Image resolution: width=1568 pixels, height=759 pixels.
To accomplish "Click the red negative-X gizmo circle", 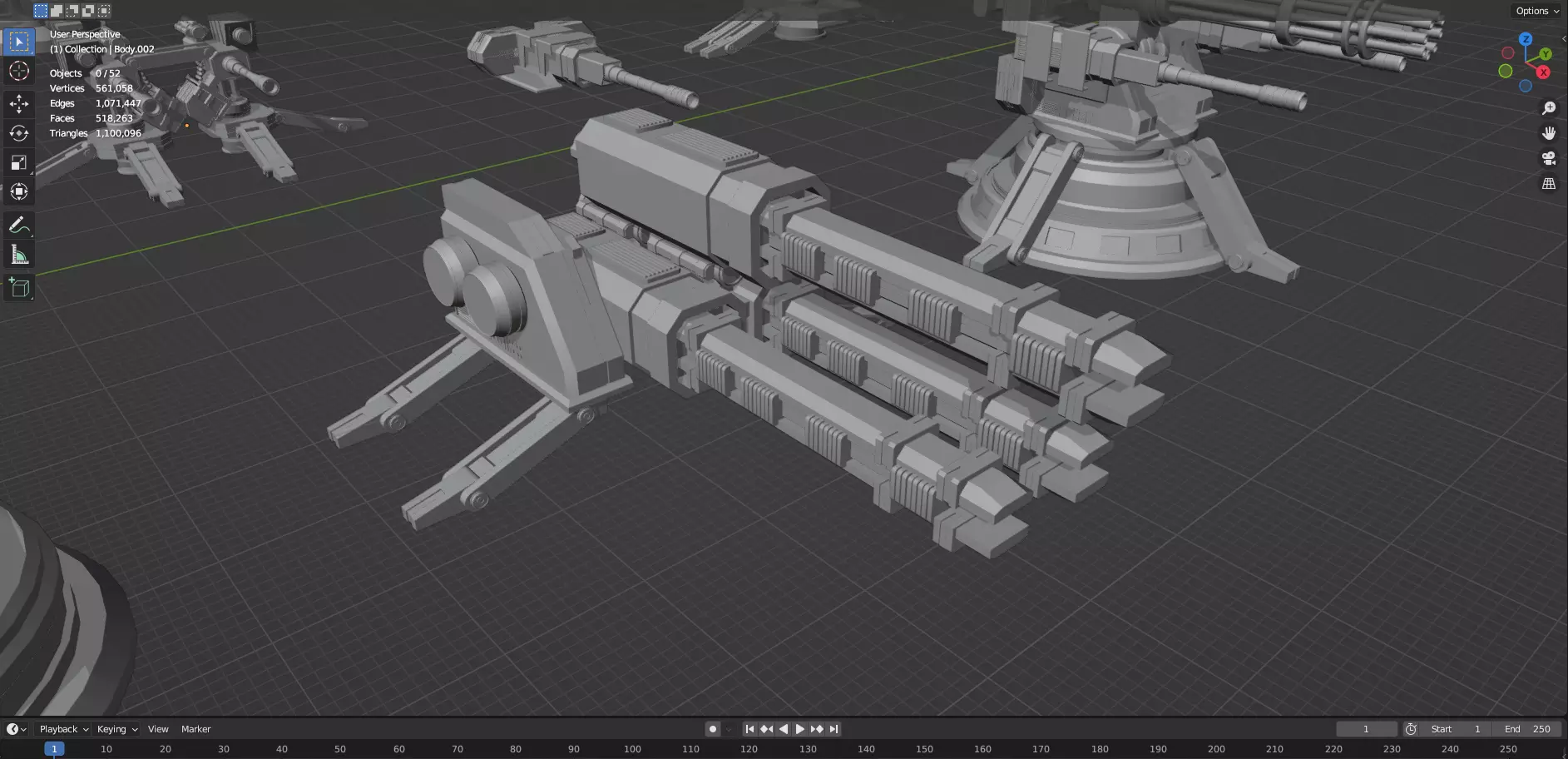I will coord(1507,53).
